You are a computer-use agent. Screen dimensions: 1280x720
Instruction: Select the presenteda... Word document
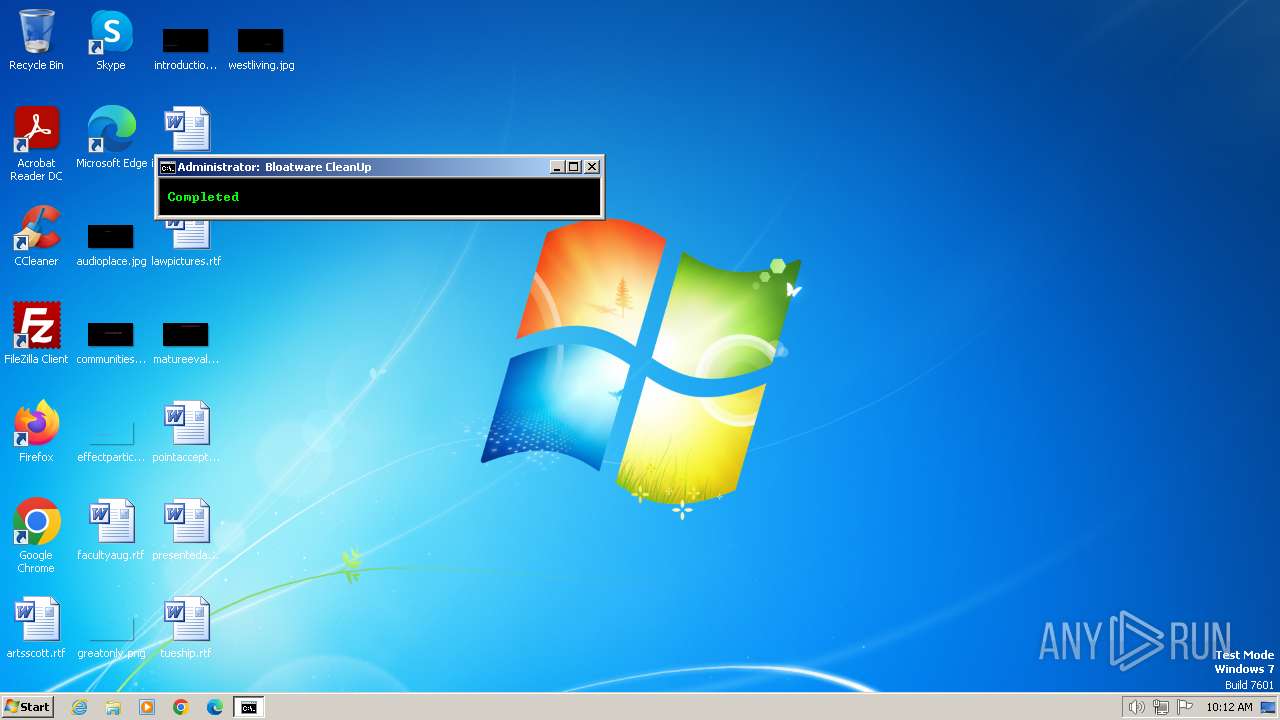click(x=186, y=530)
